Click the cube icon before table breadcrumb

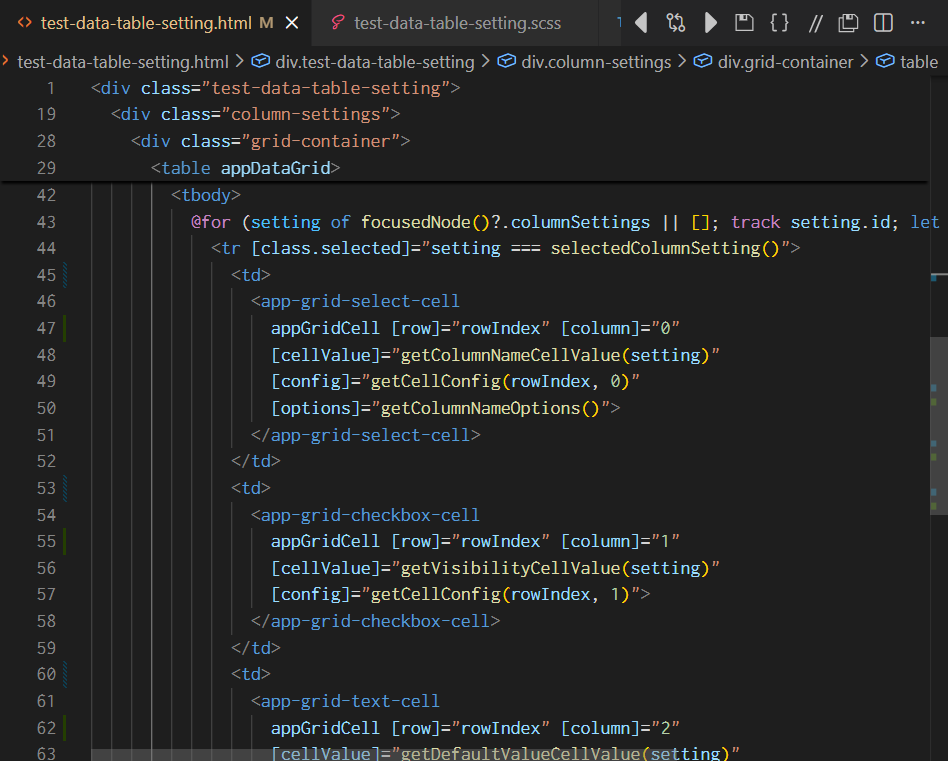(885, 61)
